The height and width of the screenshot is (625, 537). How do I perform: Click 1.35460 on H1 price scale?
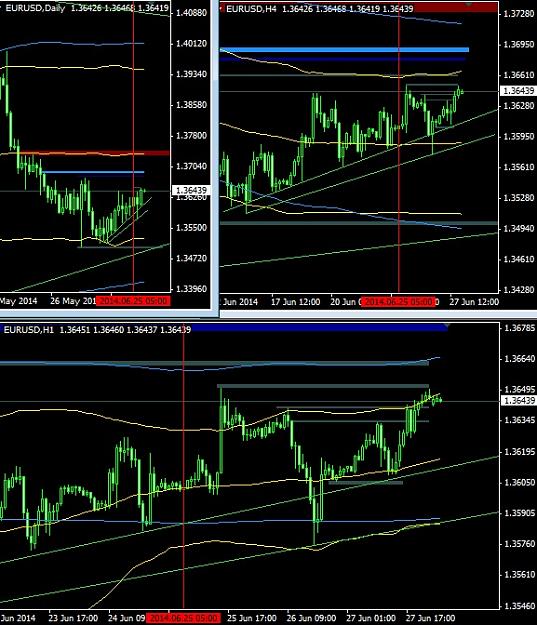520,606
